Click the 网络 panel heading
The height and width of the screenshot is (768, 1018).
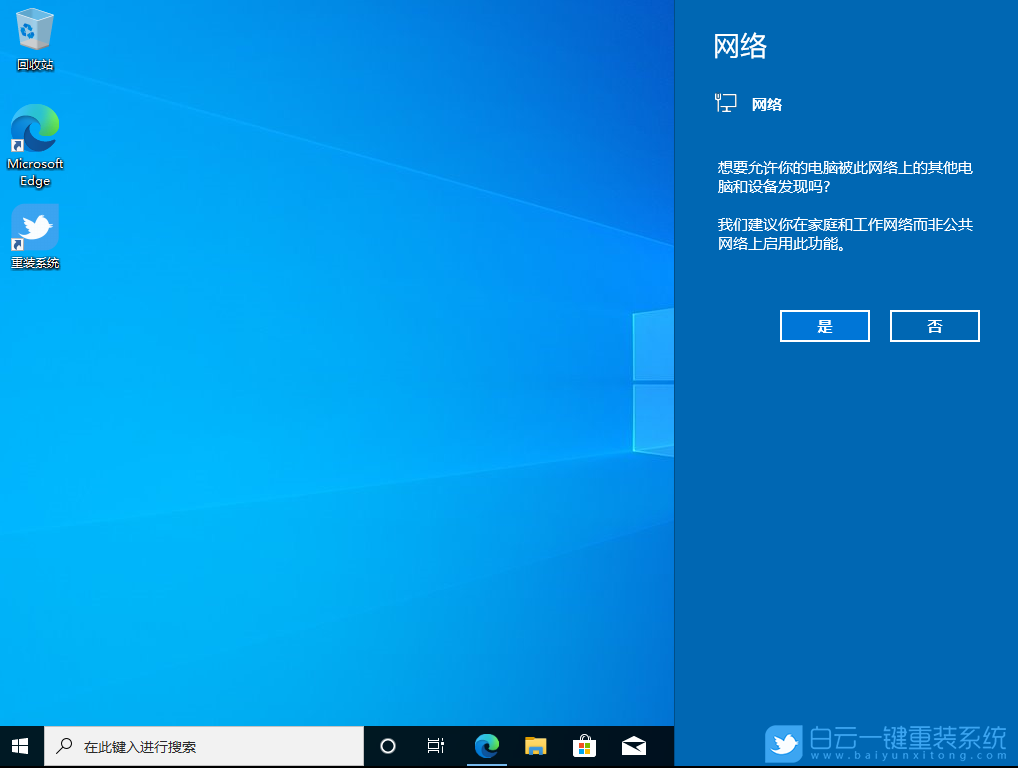tap(741, 47)
